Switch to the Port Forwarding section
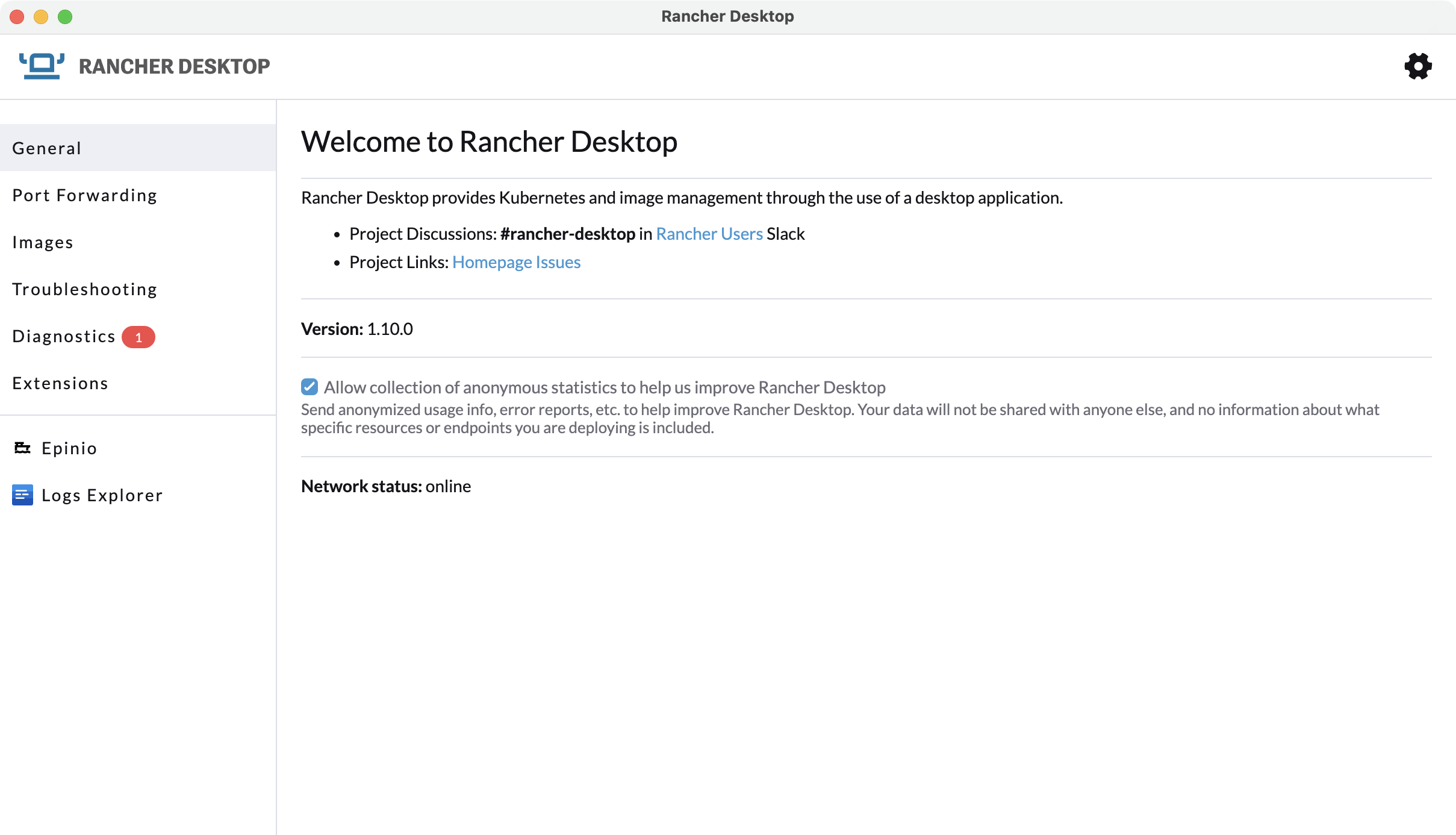 coord(84,195)
